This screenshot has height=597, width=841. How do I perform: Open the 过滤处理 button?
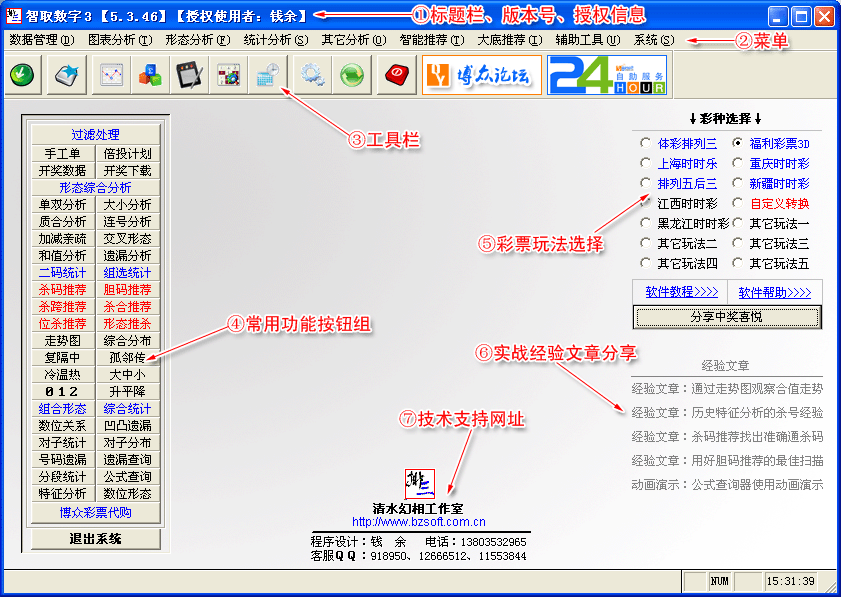pyautogui.click(x=95, y=134)
